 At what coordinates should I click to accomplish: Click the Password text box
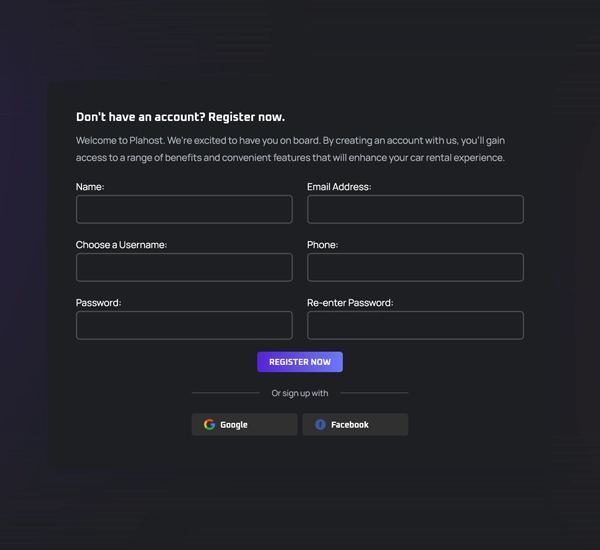pos(184,325)
